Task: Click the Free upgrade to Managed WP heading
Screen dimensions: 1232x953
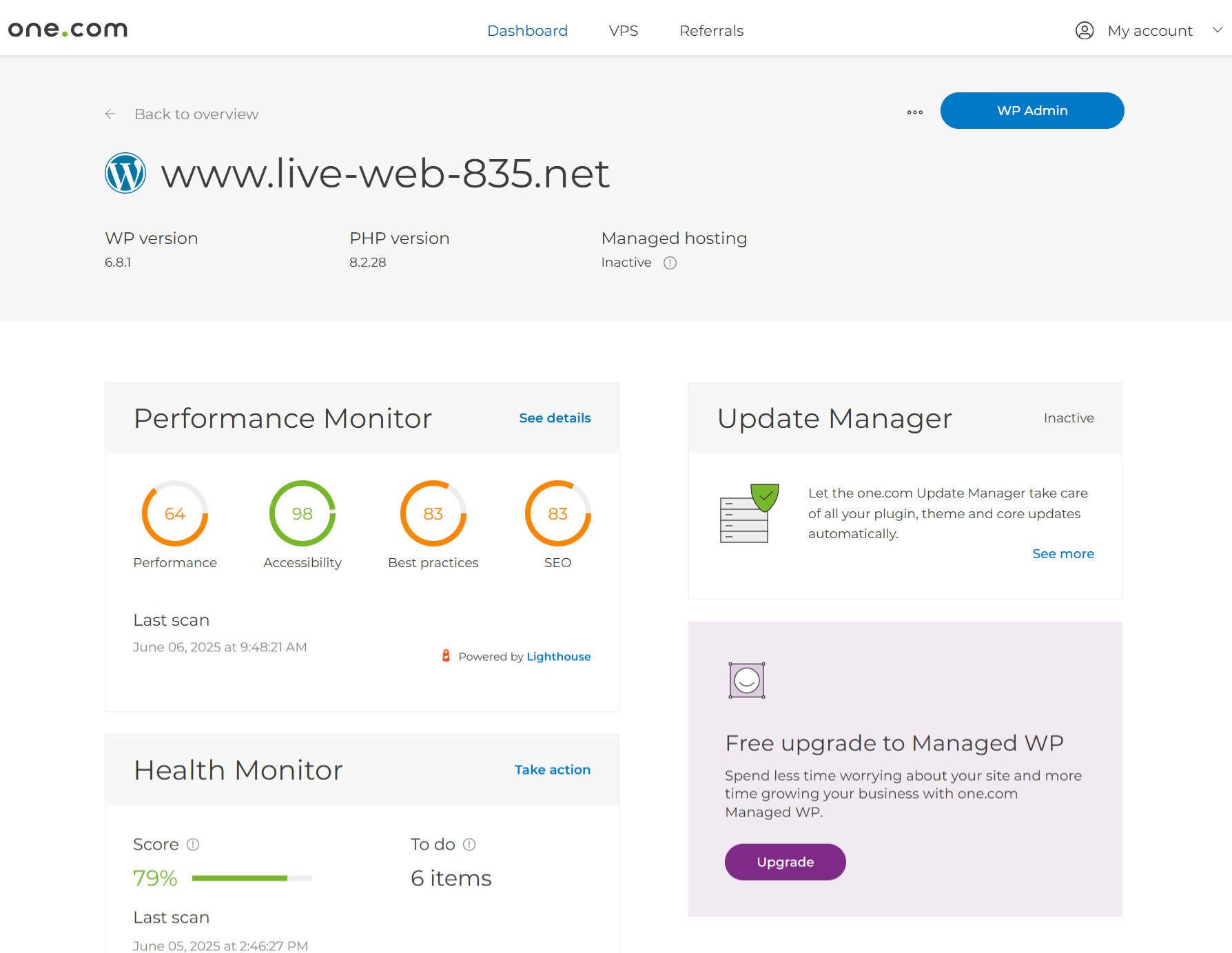Action: (894, 744)
